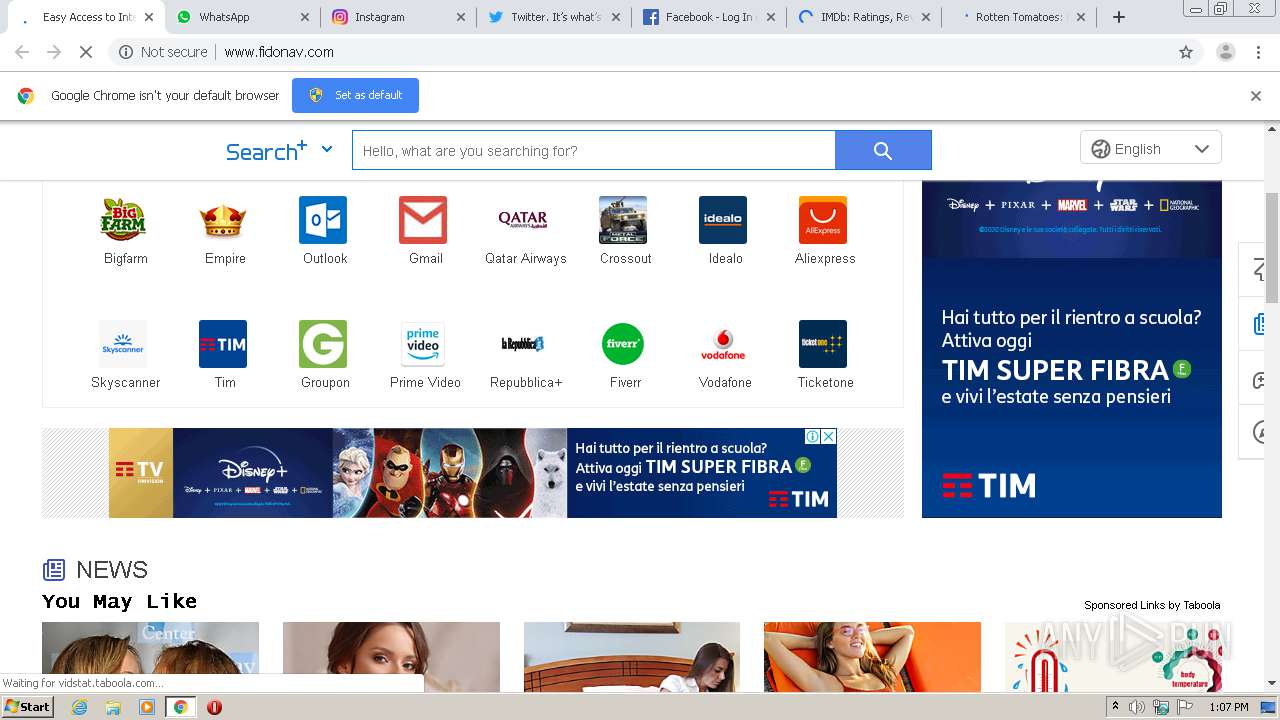The image size is (1280, 720).
Task: Click the address bar URL
Action: 279,52
